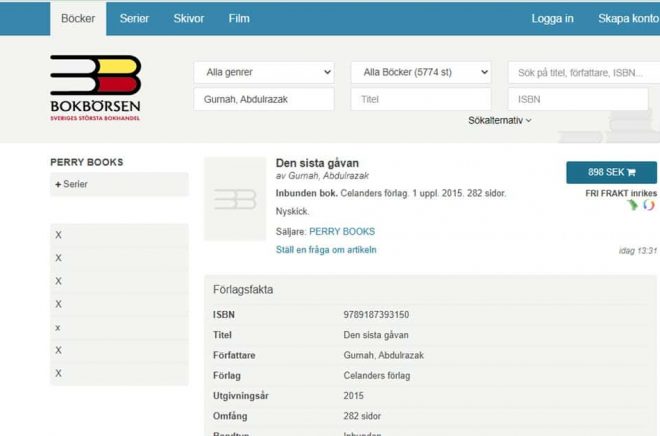Focus the title, author, ISBN search box

click(584, 72)
